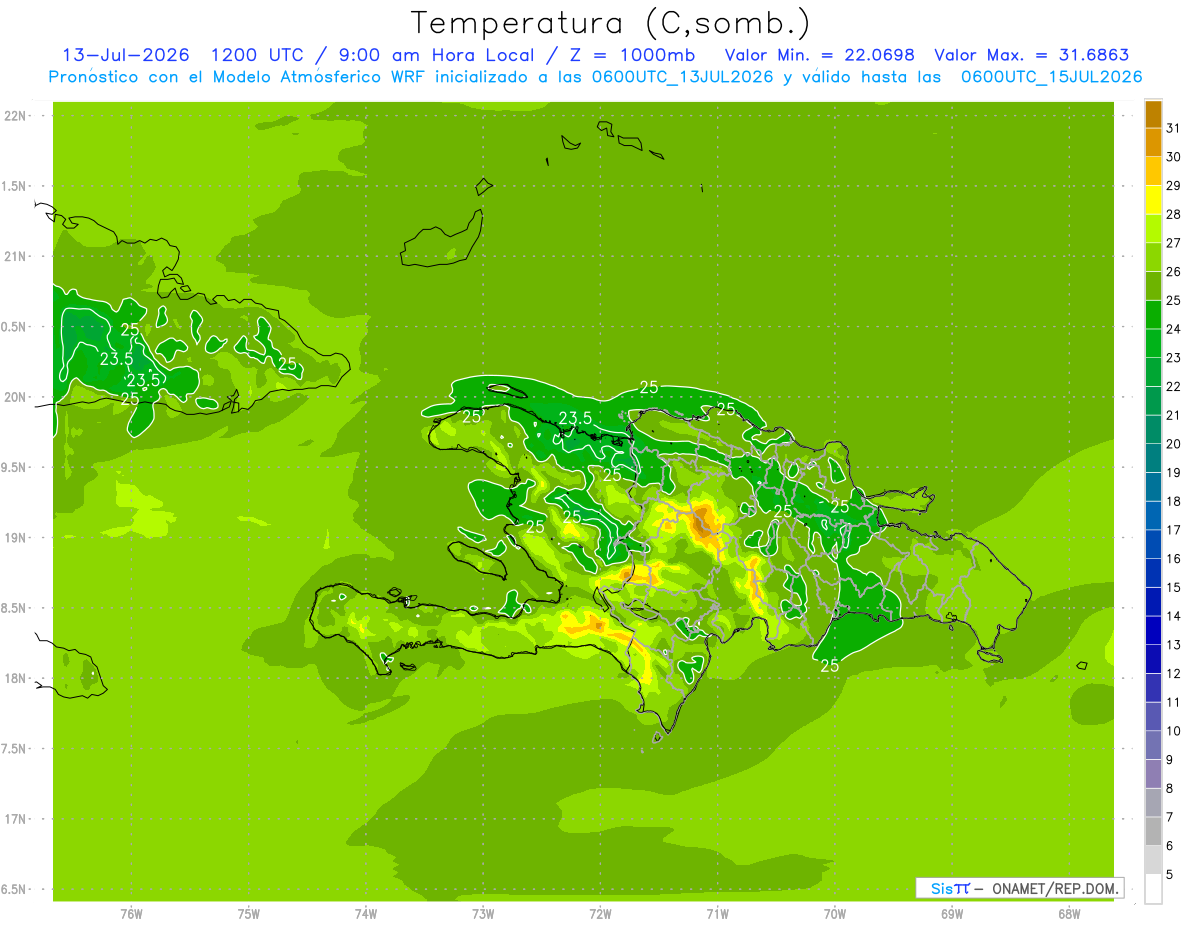The image size is (1200, 927).
Task: Click the '73W' longitude axis label
Action: [x=483, y=914]
